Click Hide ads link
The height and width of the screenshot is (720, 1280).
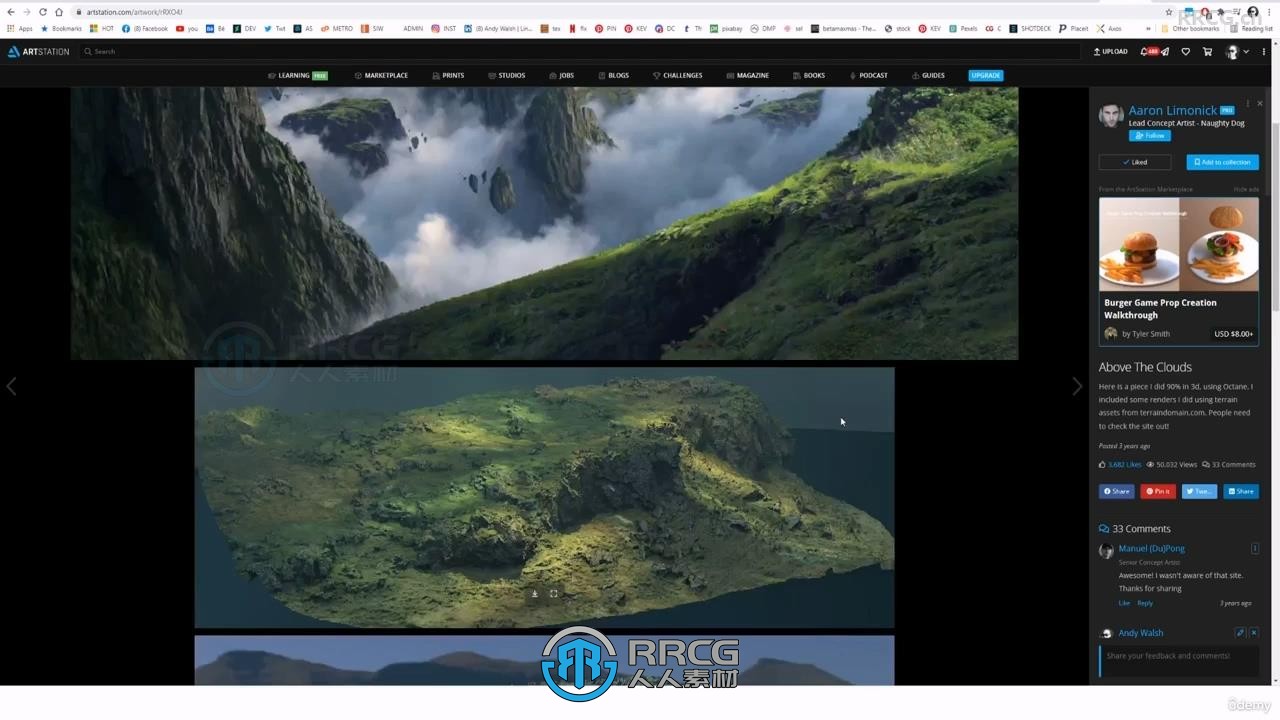[1246, 189]
